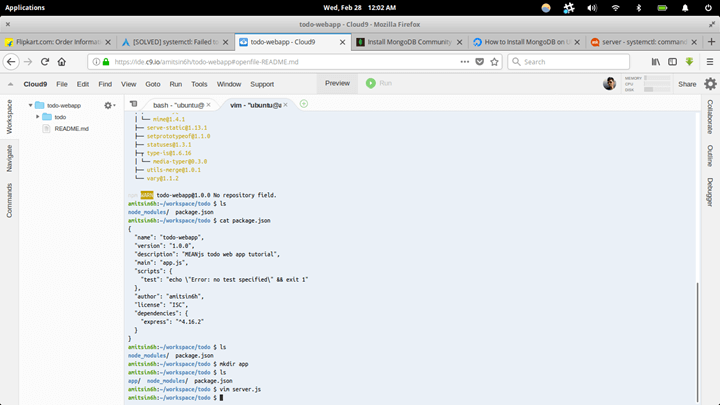Open user profile avatar in Cloud9

609,84
